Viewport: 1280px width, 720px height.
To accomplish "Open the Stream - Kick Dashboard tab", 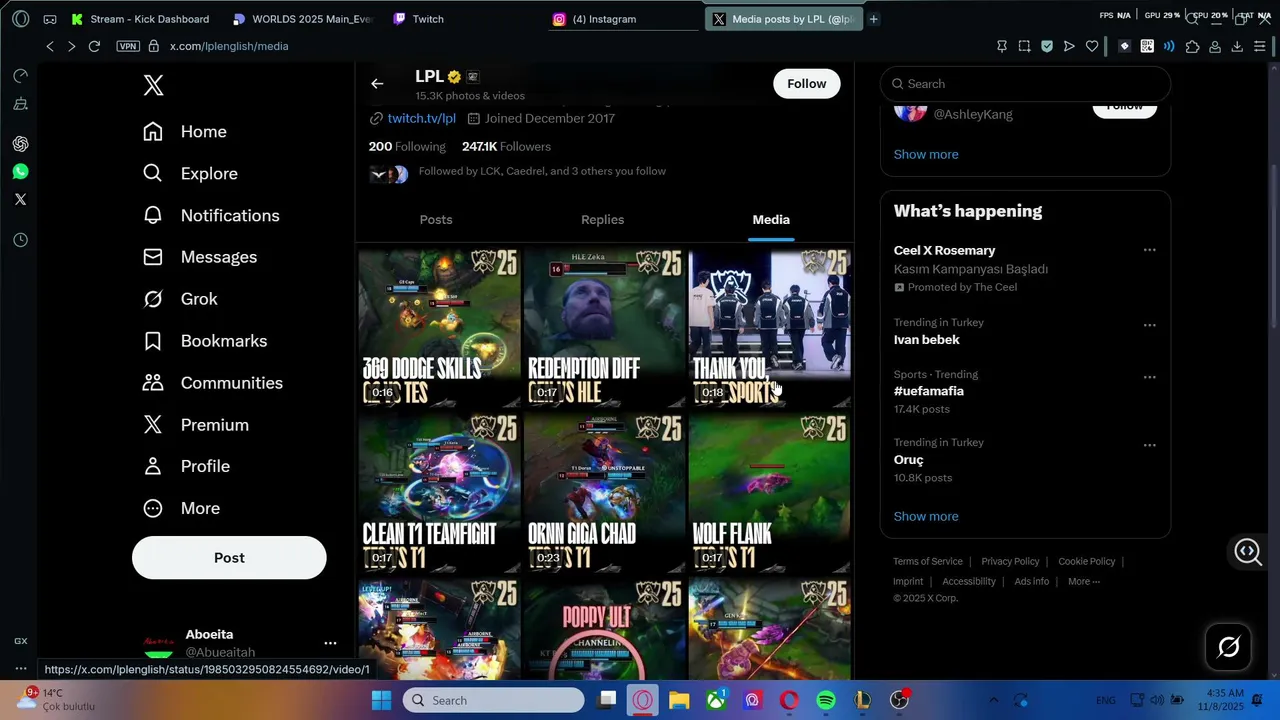I will pos(140,19).
